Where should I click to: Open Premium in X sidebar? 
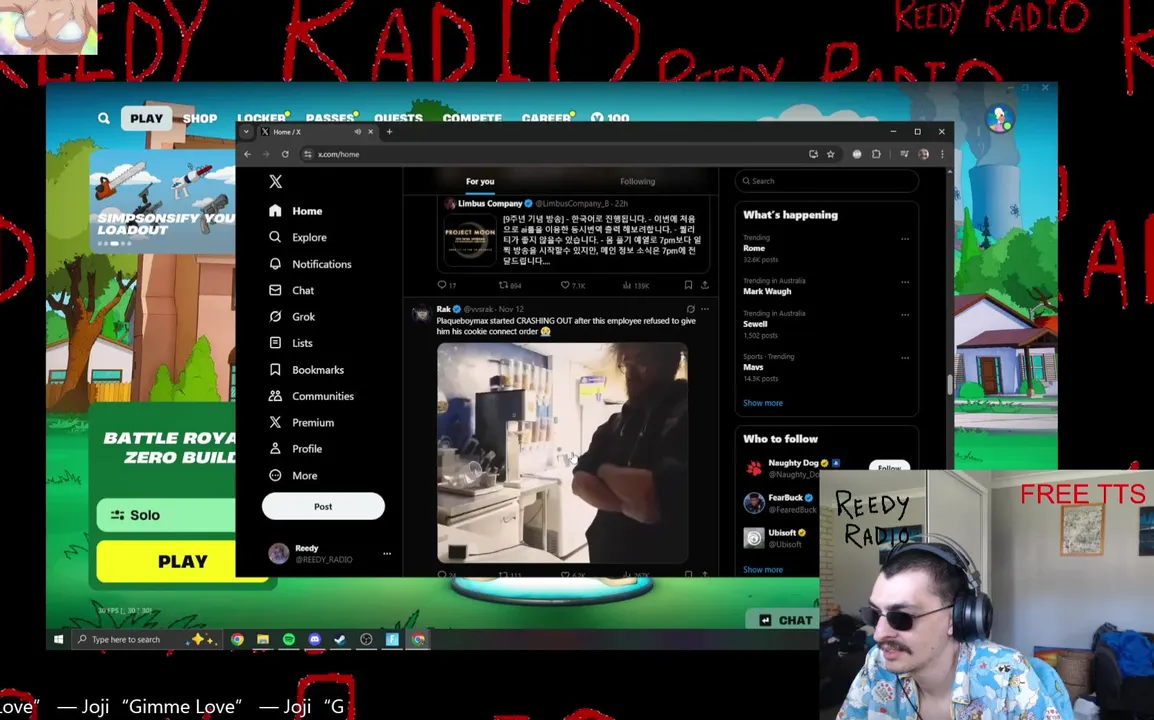pos(302,423)
